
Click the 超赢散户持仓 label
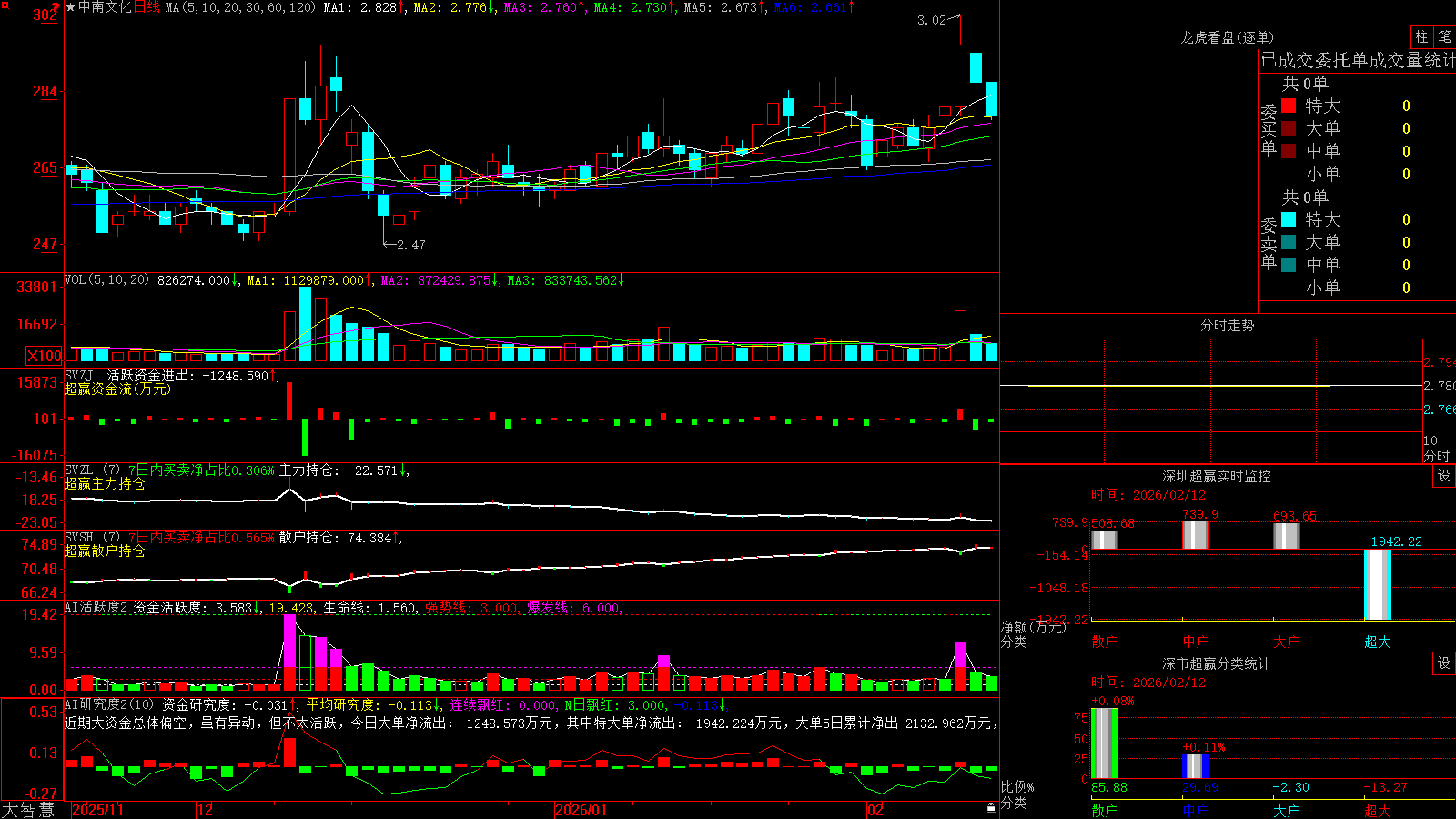point(105,551)
